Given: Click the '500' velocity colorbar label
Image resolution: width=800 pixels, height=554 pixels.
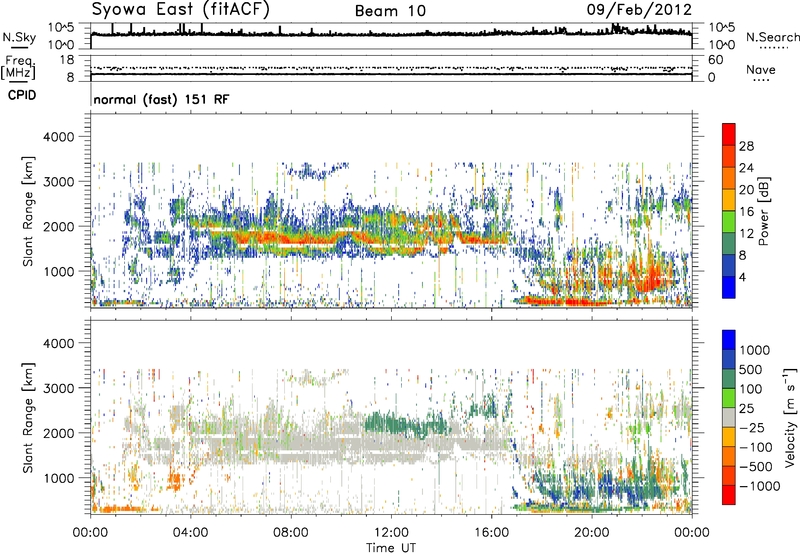Looking at the screenshot, I should coord(752,369).
